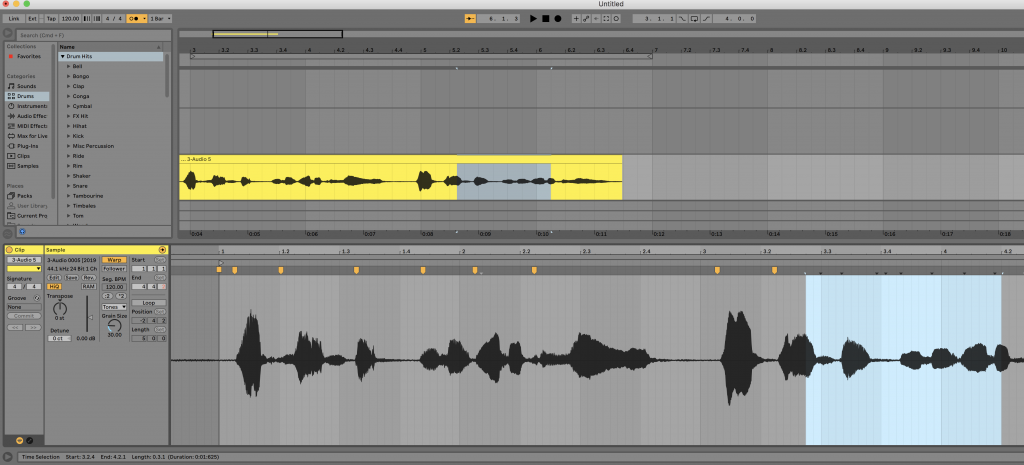
Task: Start playback with the Play button
Action: point(533,18)
